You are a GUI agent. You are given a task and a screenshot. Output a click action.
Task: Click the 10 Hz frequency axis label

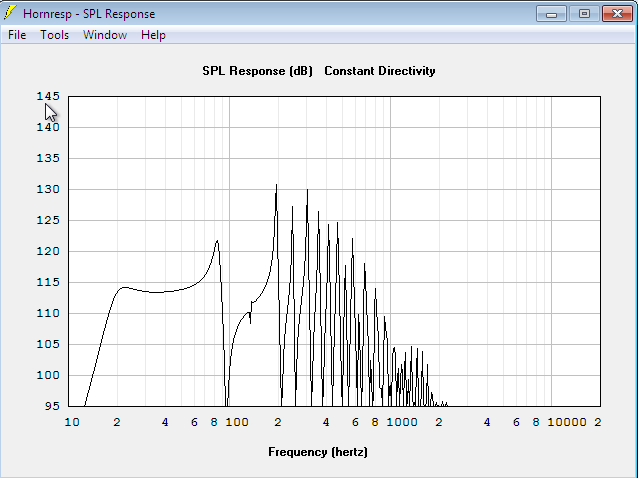[72, 422]
